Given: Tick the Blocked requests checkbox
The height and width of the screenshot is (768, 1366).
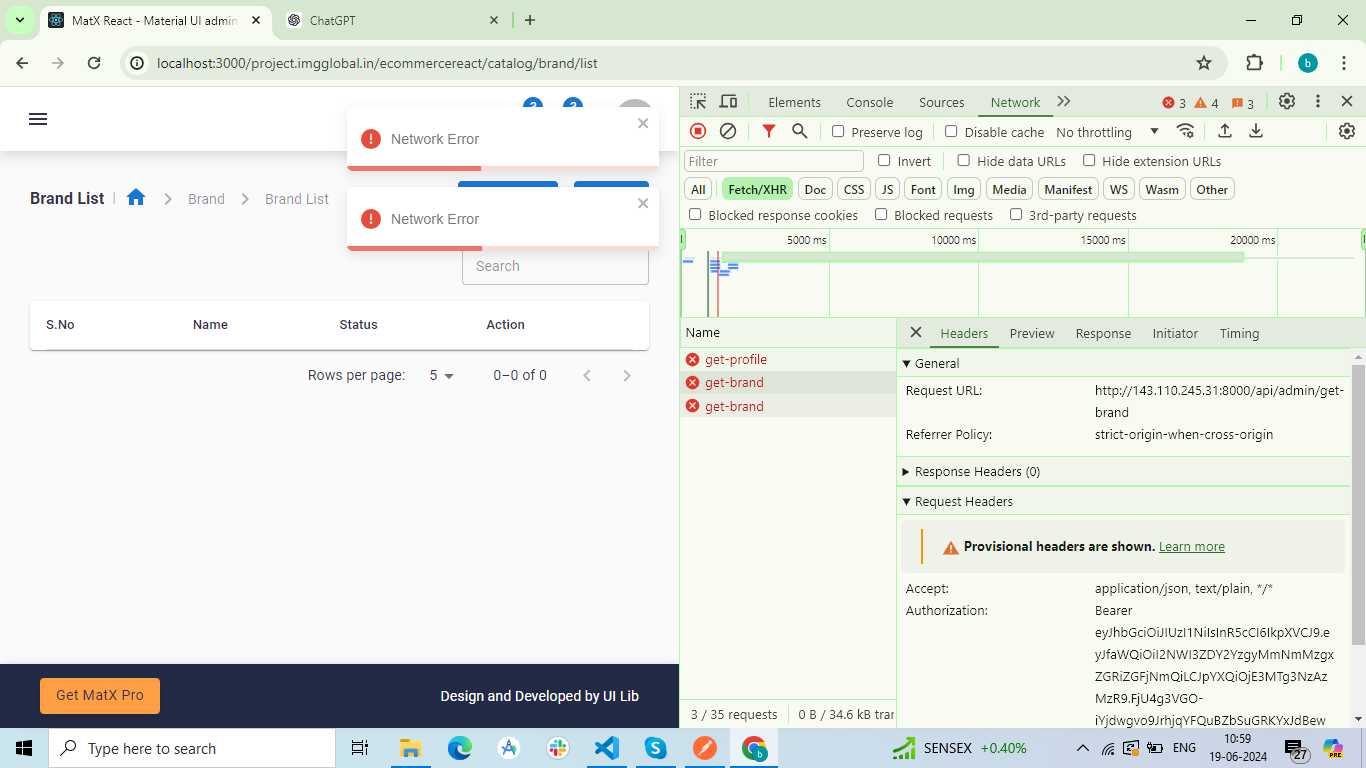Looking at the screenshot, I should point(881,215).
